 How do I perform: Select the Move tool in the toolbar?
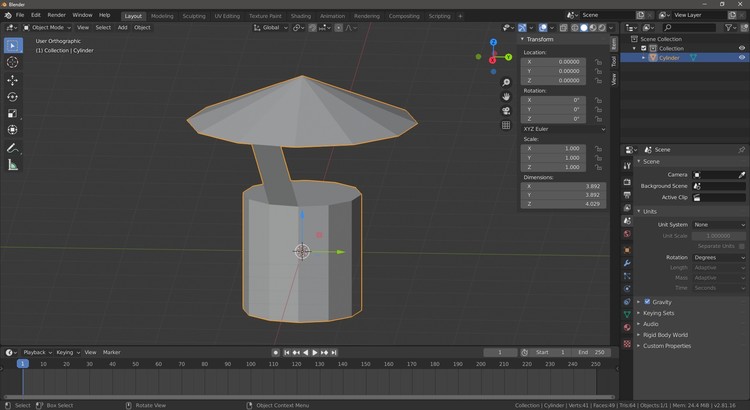13,80
